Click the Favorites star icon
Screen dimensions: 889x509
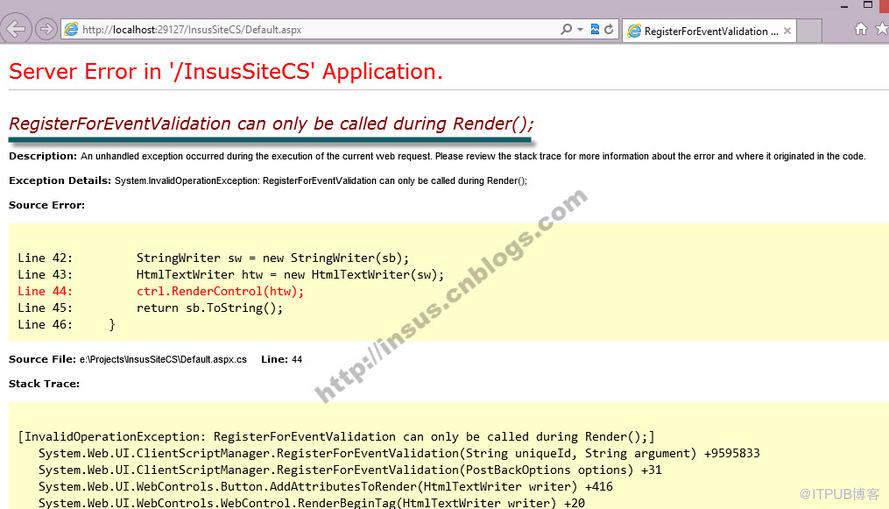point(882,29)
